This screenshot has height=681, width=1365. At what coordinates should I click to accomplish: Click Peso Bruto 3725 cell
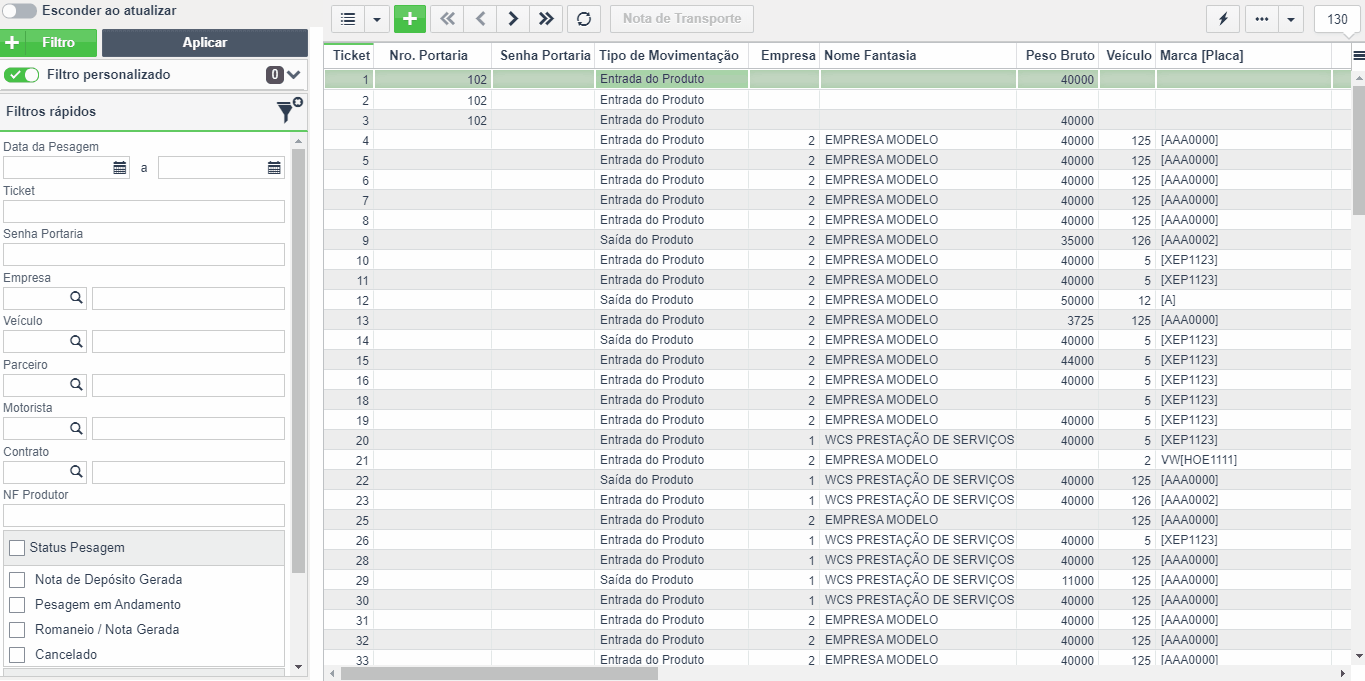tap(1058, 320)
